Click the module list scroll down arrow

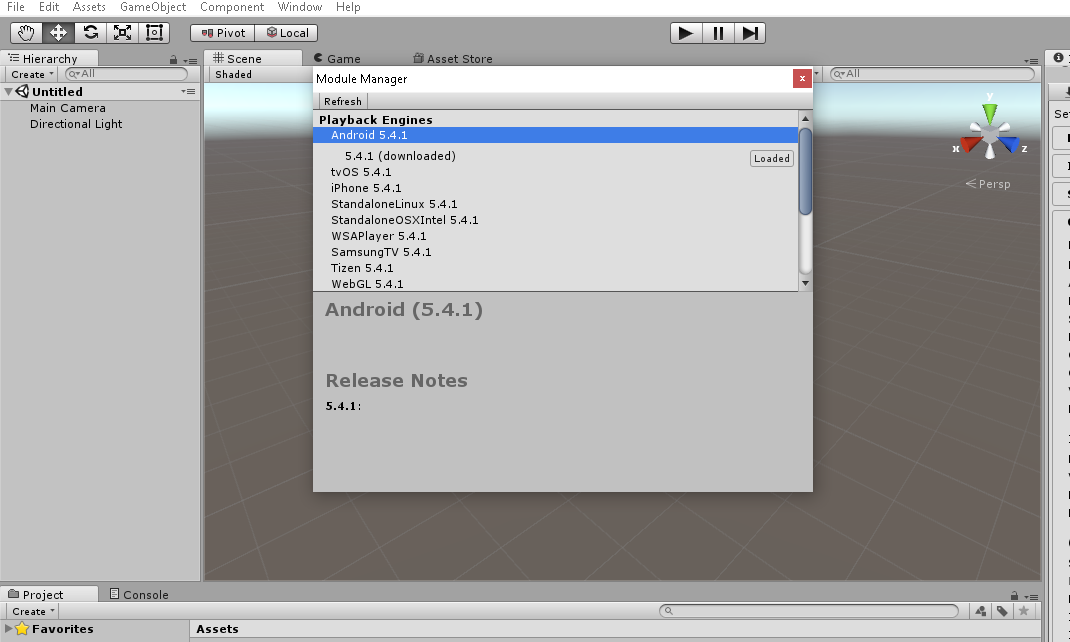(805, 283)
